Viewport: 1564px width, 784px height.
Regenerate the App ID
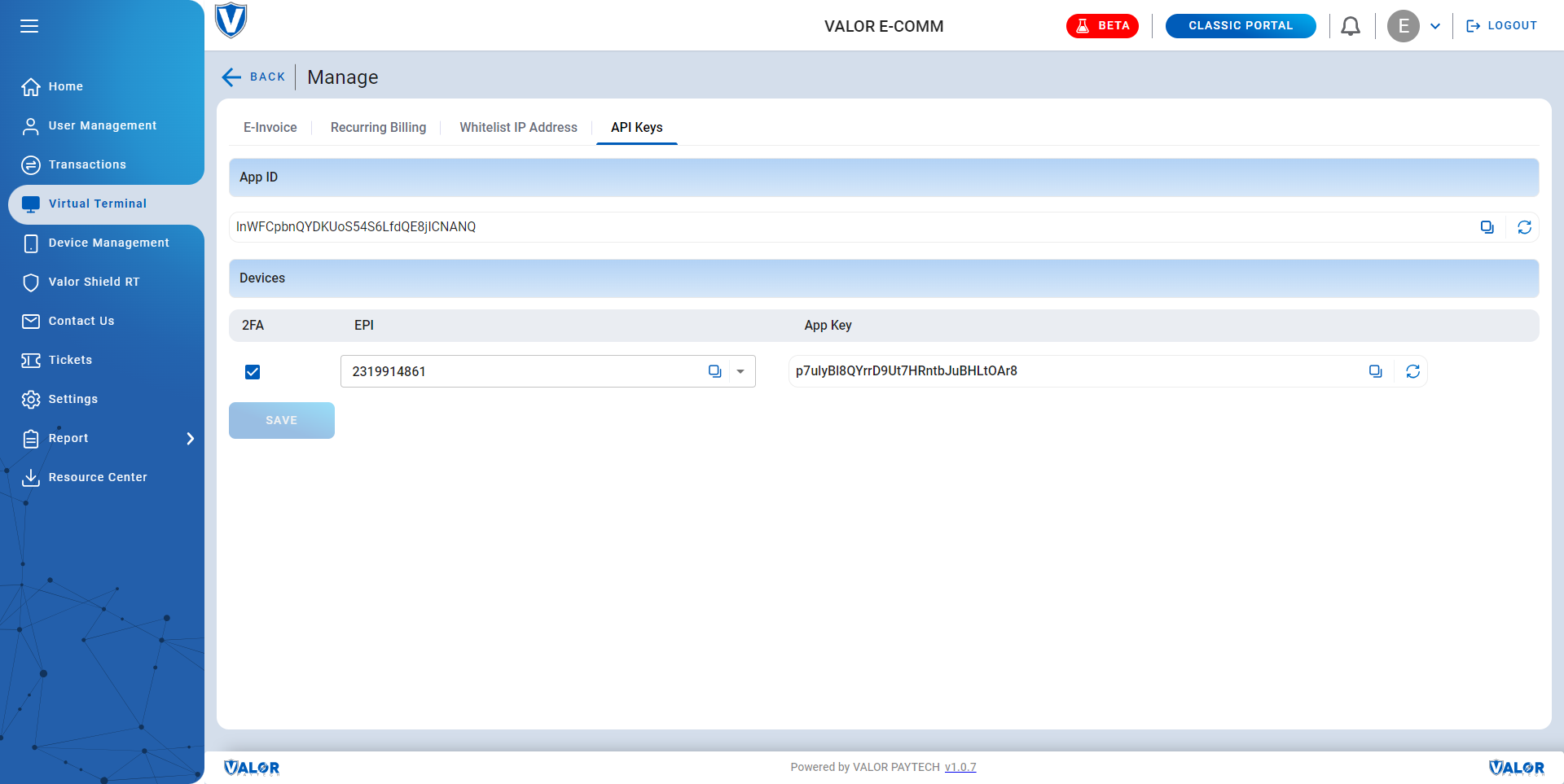click(x=1524, y=227)
